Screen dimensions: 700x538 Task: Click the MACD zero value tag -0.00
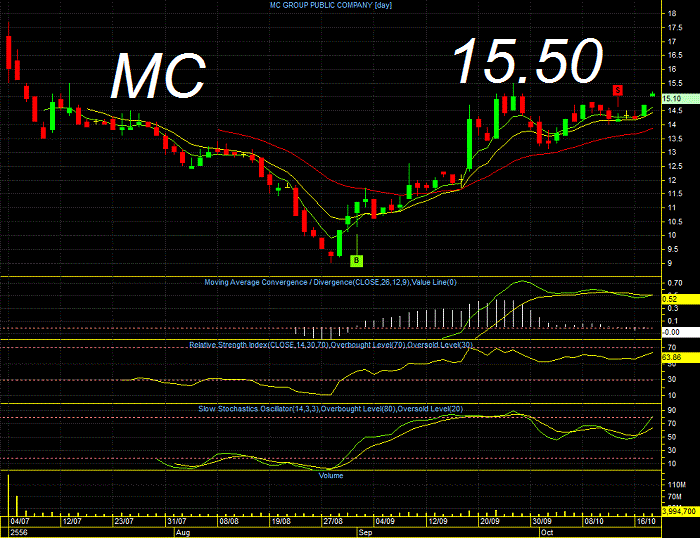pyautogui.click(x=679, y=332)
